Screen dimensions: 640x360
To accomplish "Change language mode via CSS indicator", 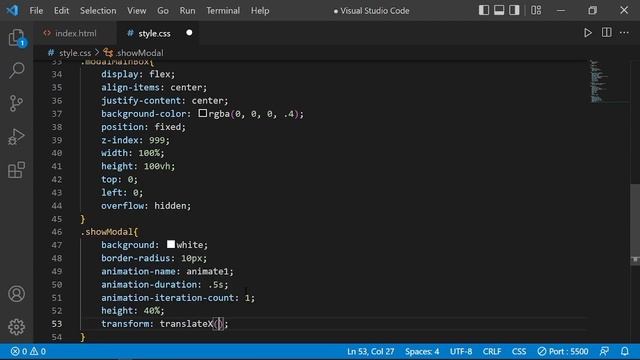I will coord(519,351).
